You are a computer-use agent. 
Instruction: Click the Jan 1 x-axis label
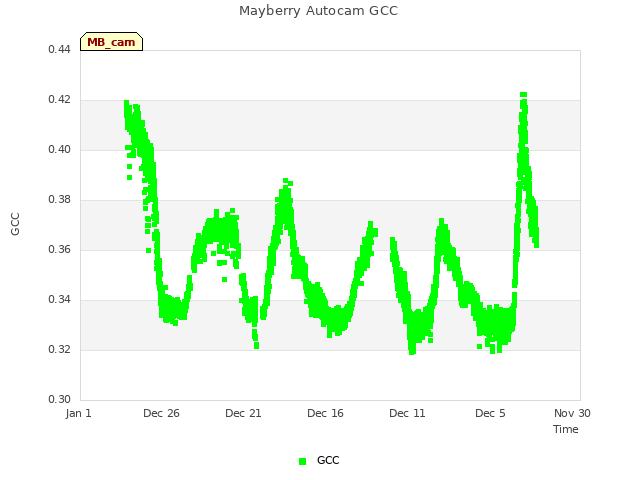[x=78, y=413]
